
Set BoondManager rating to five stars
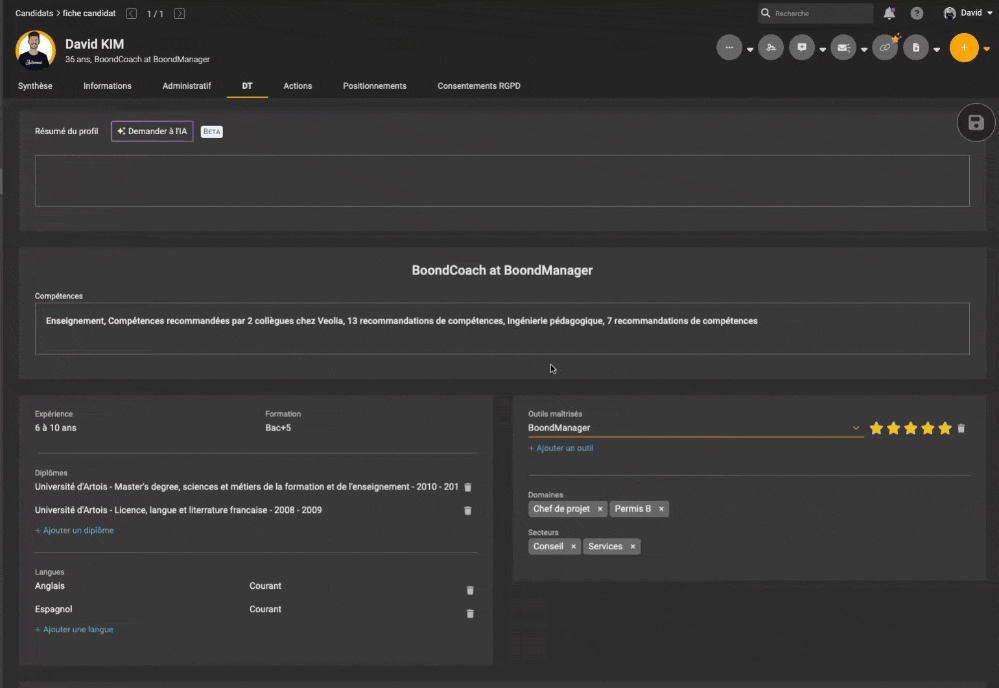pos(945,428)
